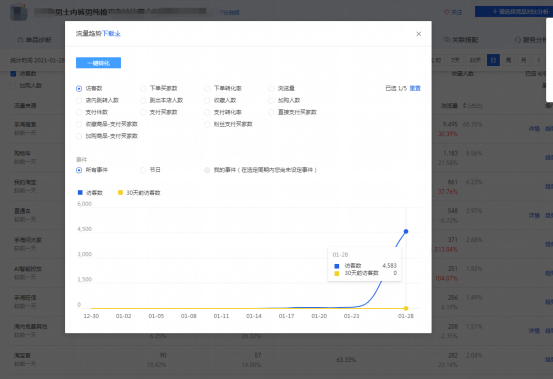Close the 流量趋势 dialog with X icon

(419, 34)
